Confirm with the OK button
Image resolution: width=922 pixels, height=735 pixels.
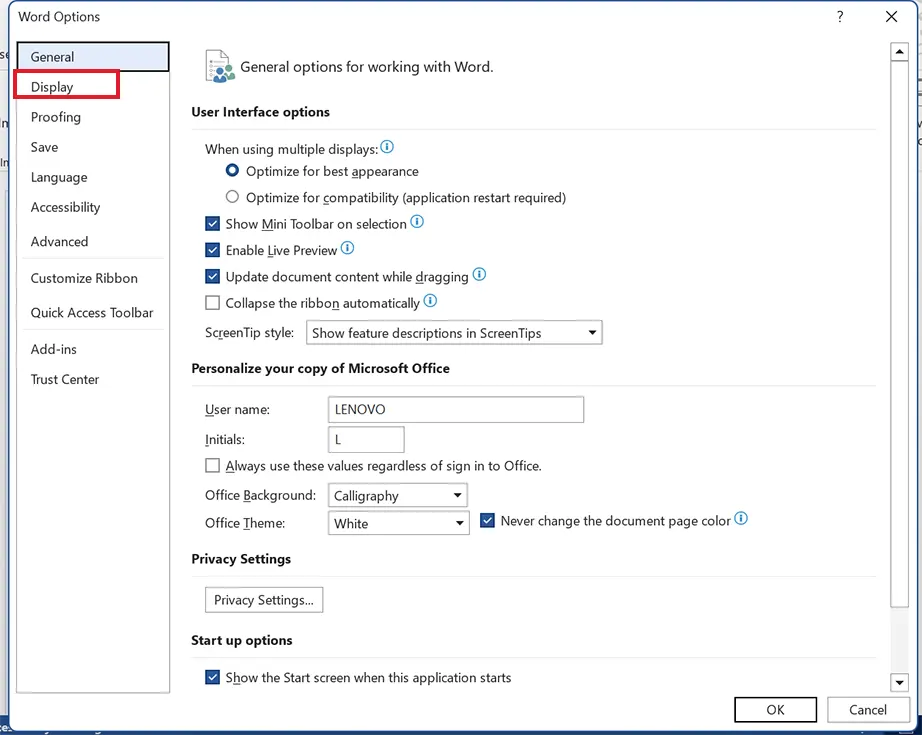click(x=775, y=710)
